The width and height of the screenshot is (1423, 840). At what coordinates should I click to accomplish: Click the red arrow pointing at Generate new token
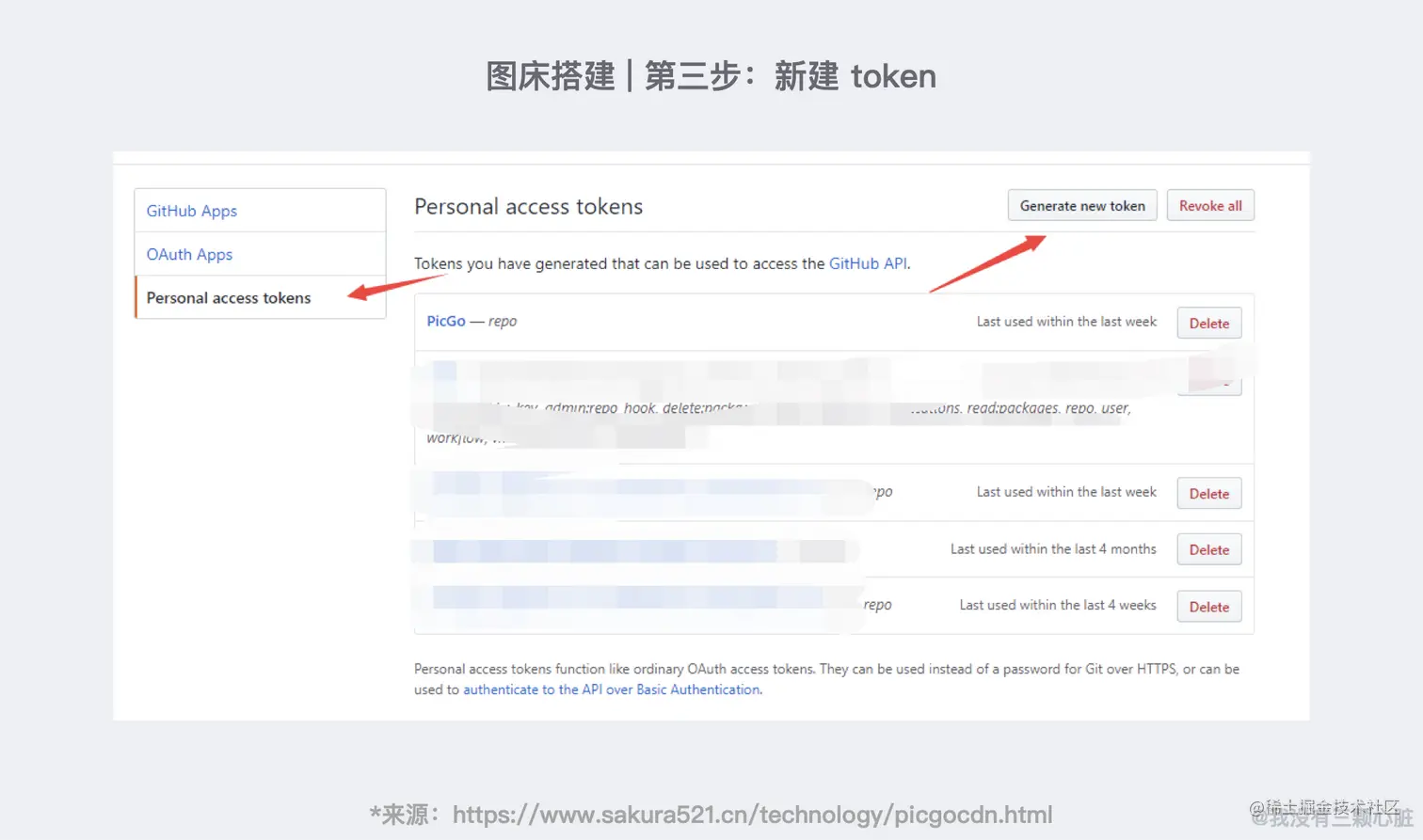(988, 263)
